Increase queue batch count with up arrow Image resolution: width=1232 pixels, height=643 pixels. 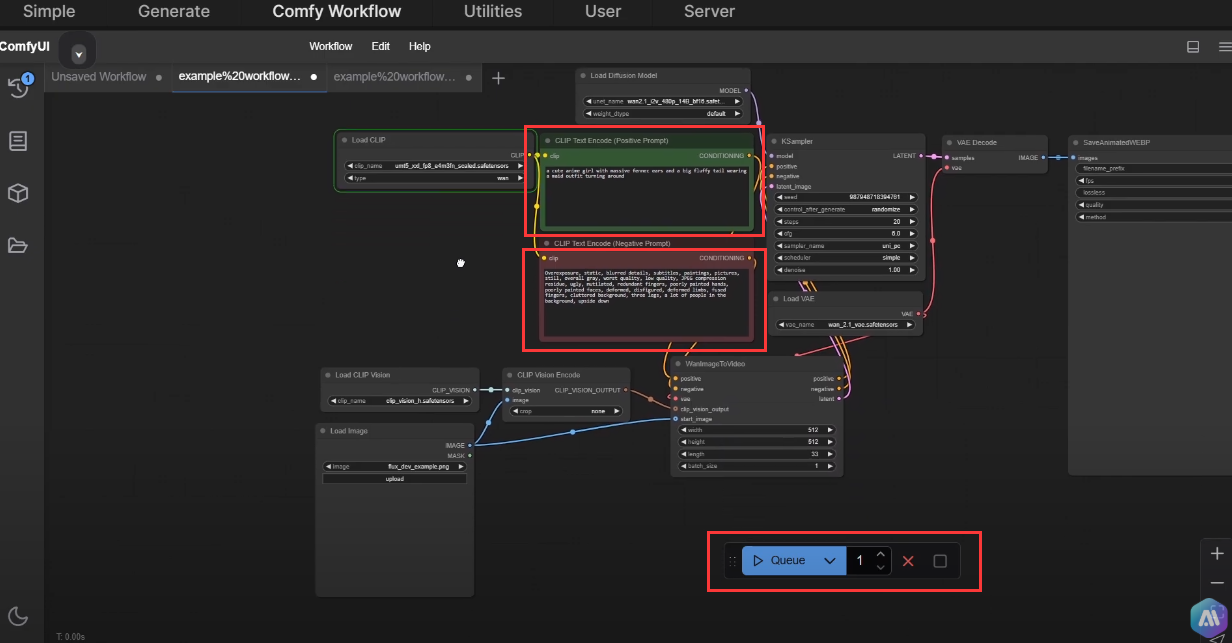tap(880, 554)
